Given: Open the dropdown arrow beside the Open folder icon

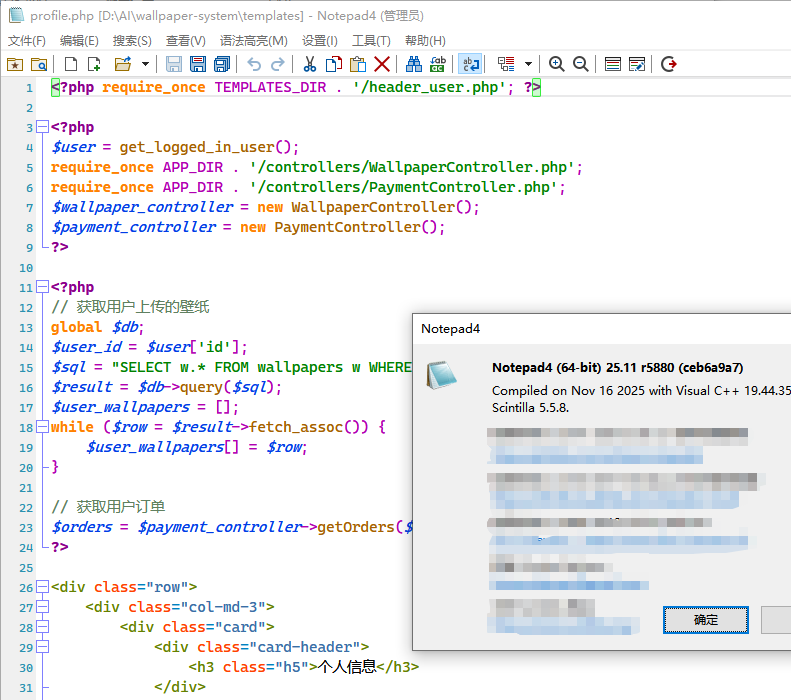Looking at the screenshot, I should coord(146,64).
